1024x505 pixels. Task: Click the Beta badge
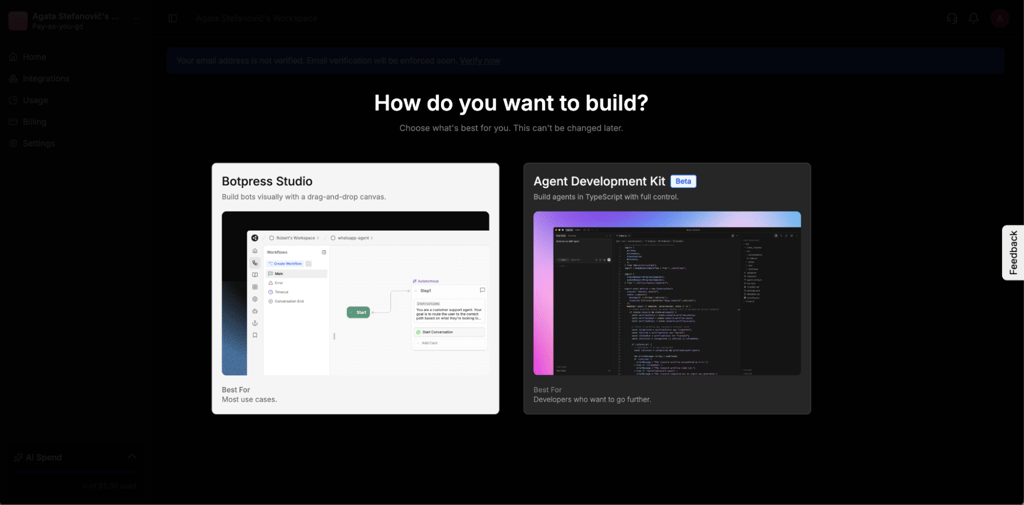[x=683, y=181]
